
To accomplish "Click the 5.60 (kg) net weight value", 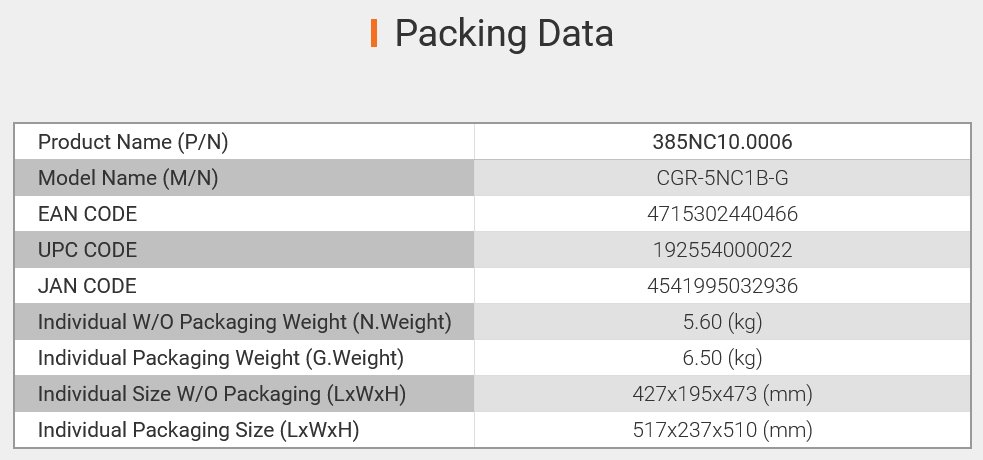I will (722, 323).
